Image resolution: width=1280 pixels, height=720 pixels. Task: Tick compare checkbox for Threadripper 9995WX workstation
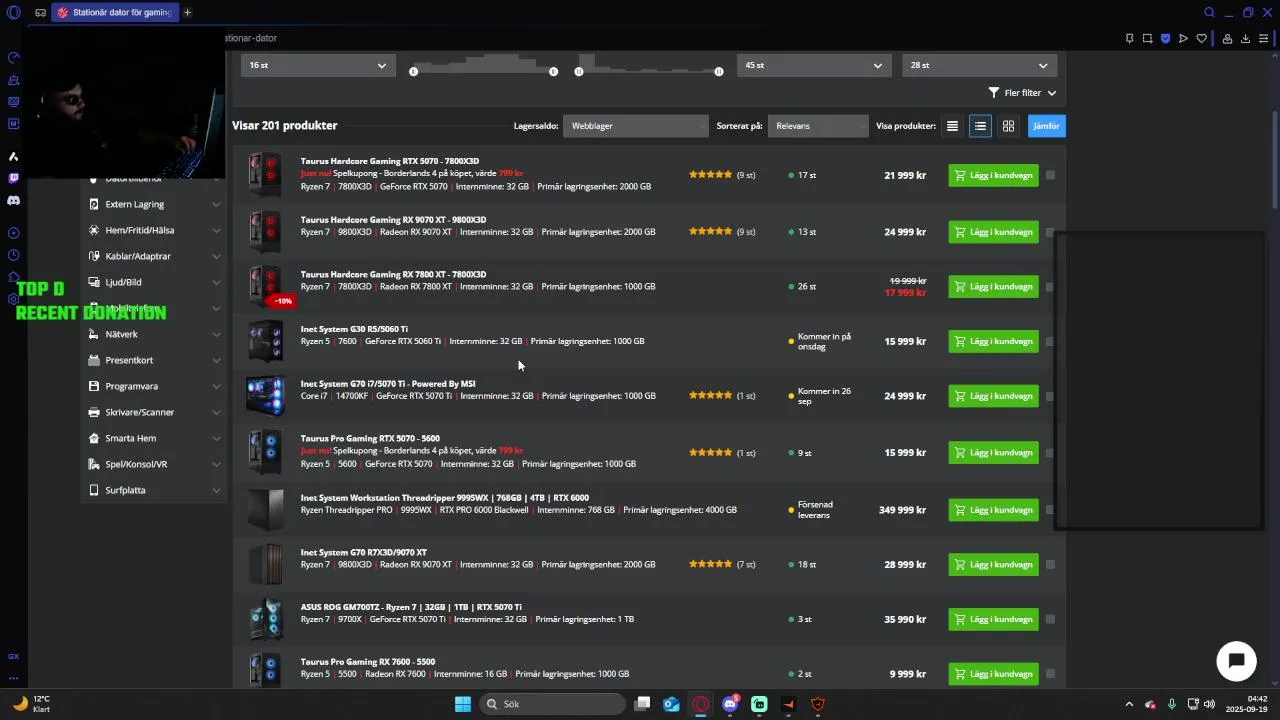coord(1050,510)
